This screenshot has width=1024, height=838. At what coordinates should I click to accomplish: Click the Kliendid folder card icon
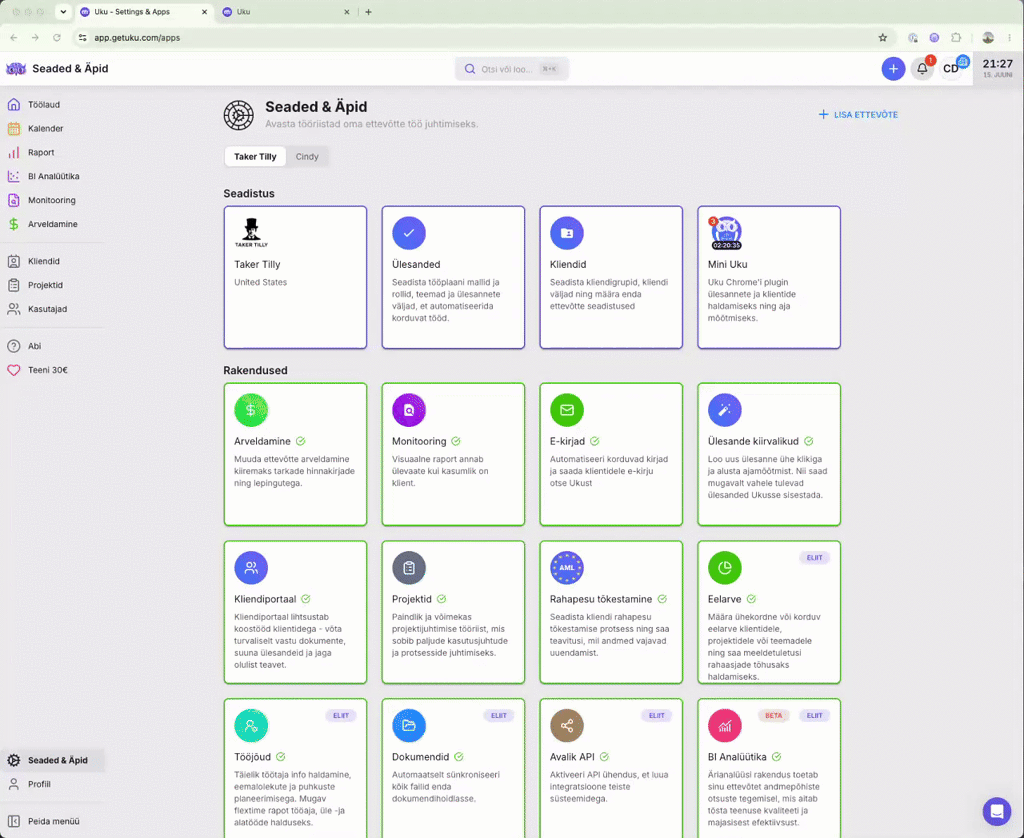click(567, 233)
